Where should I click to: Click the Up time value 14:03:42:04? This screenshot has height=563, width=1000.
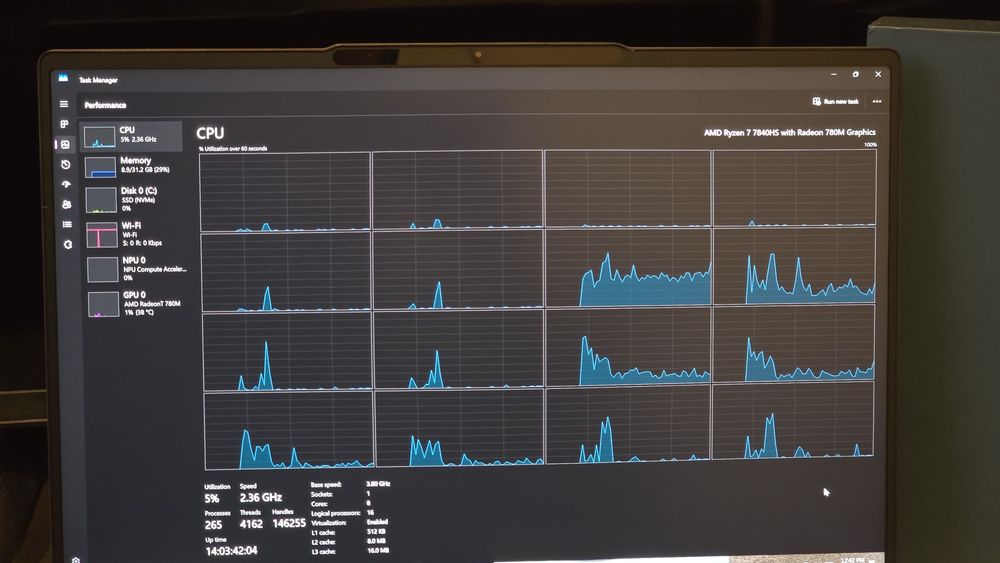coord(232,551)
